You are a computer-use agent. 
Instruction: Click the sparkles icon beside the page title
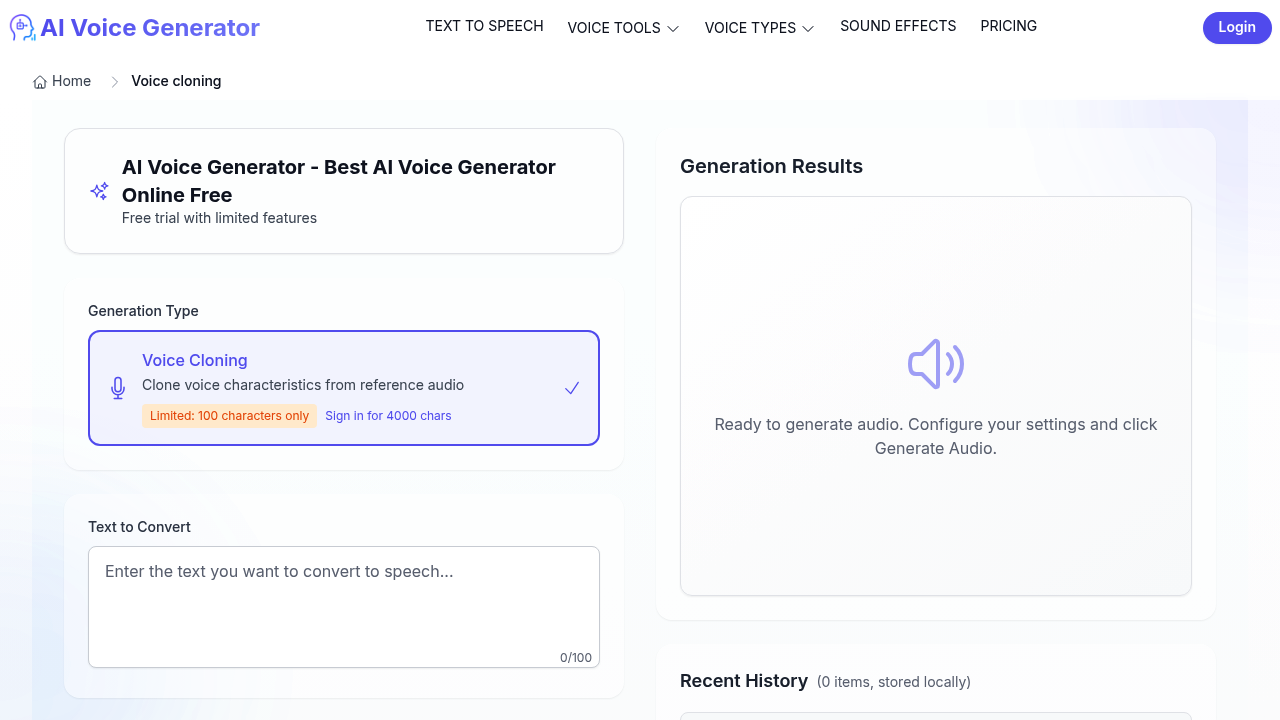(x=99, y=191)
